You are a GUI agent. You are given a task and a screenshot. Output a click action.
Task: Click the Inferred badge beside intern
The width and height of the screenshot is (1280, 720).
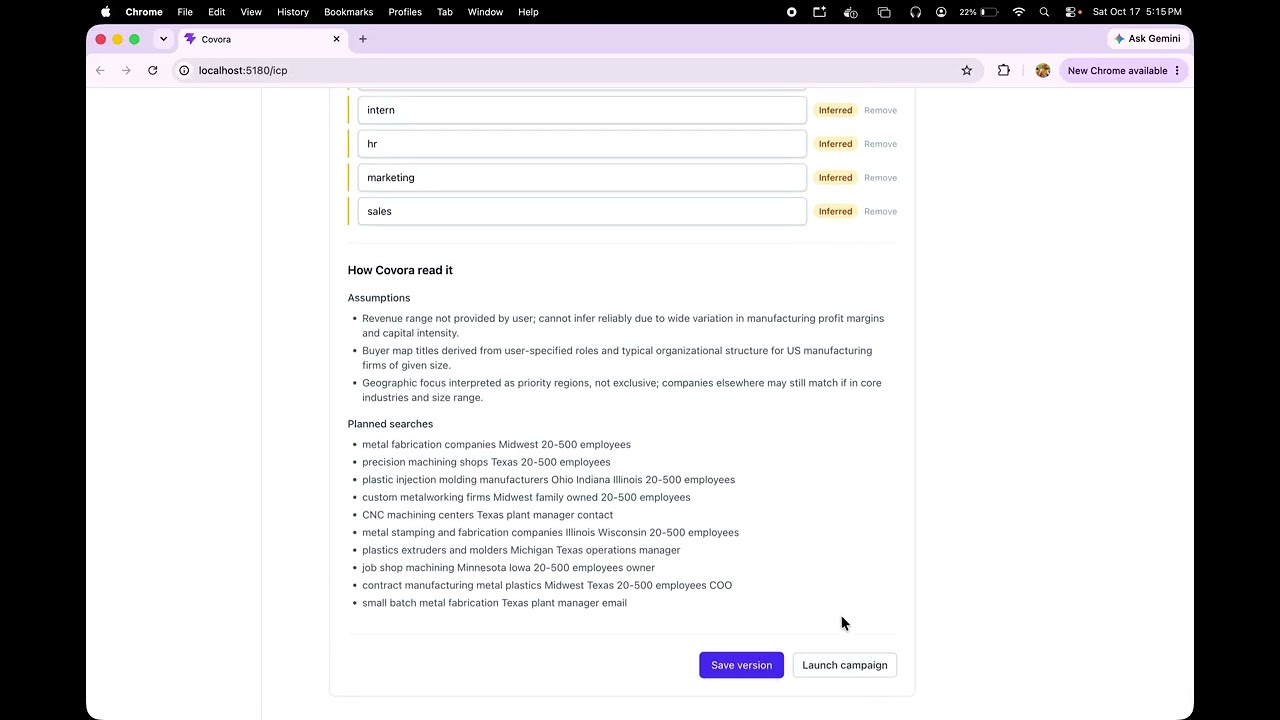[x=835, y=110]
